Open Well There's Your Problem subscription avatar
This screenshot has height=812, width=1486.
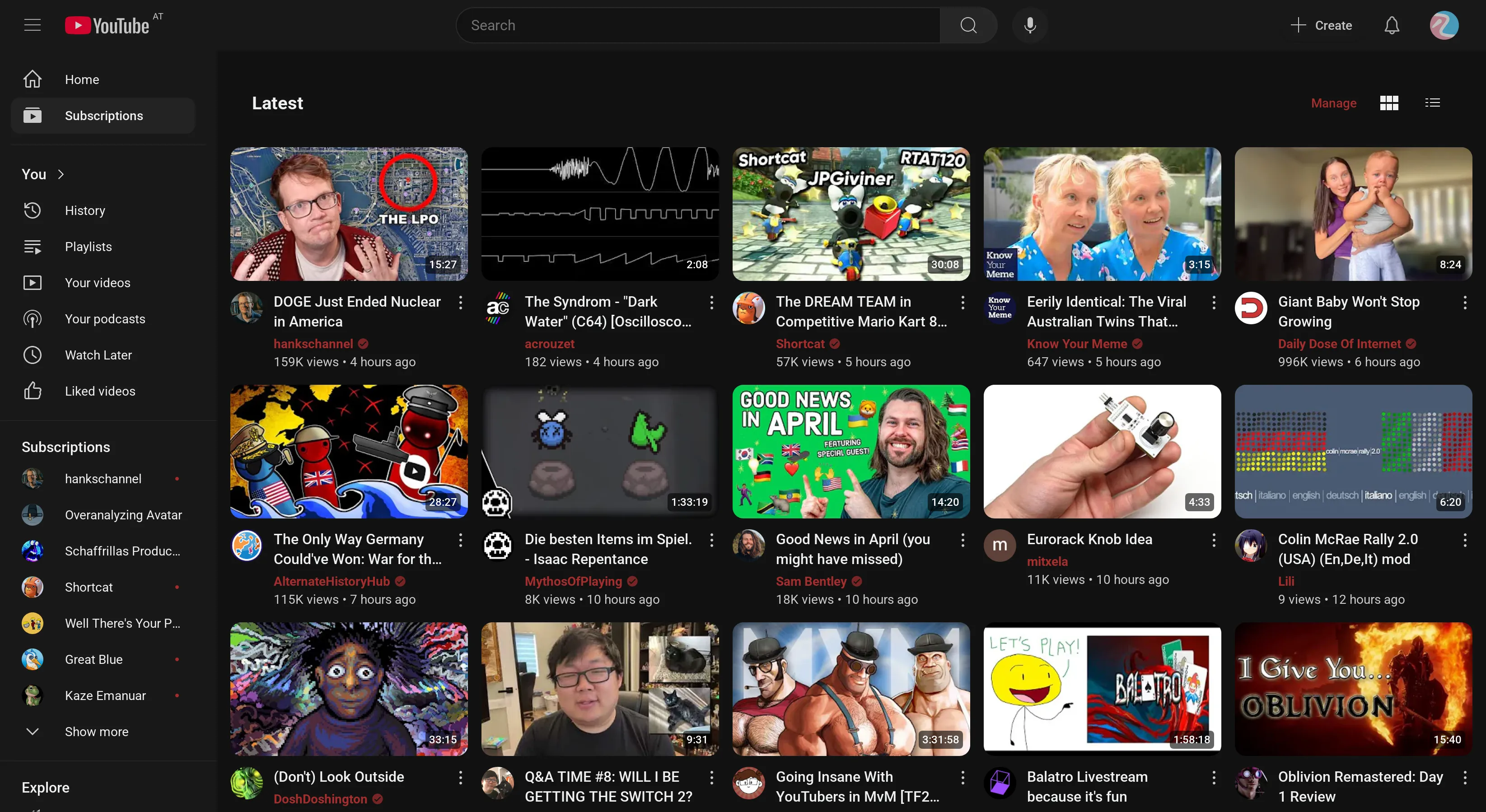pos(33,623)
